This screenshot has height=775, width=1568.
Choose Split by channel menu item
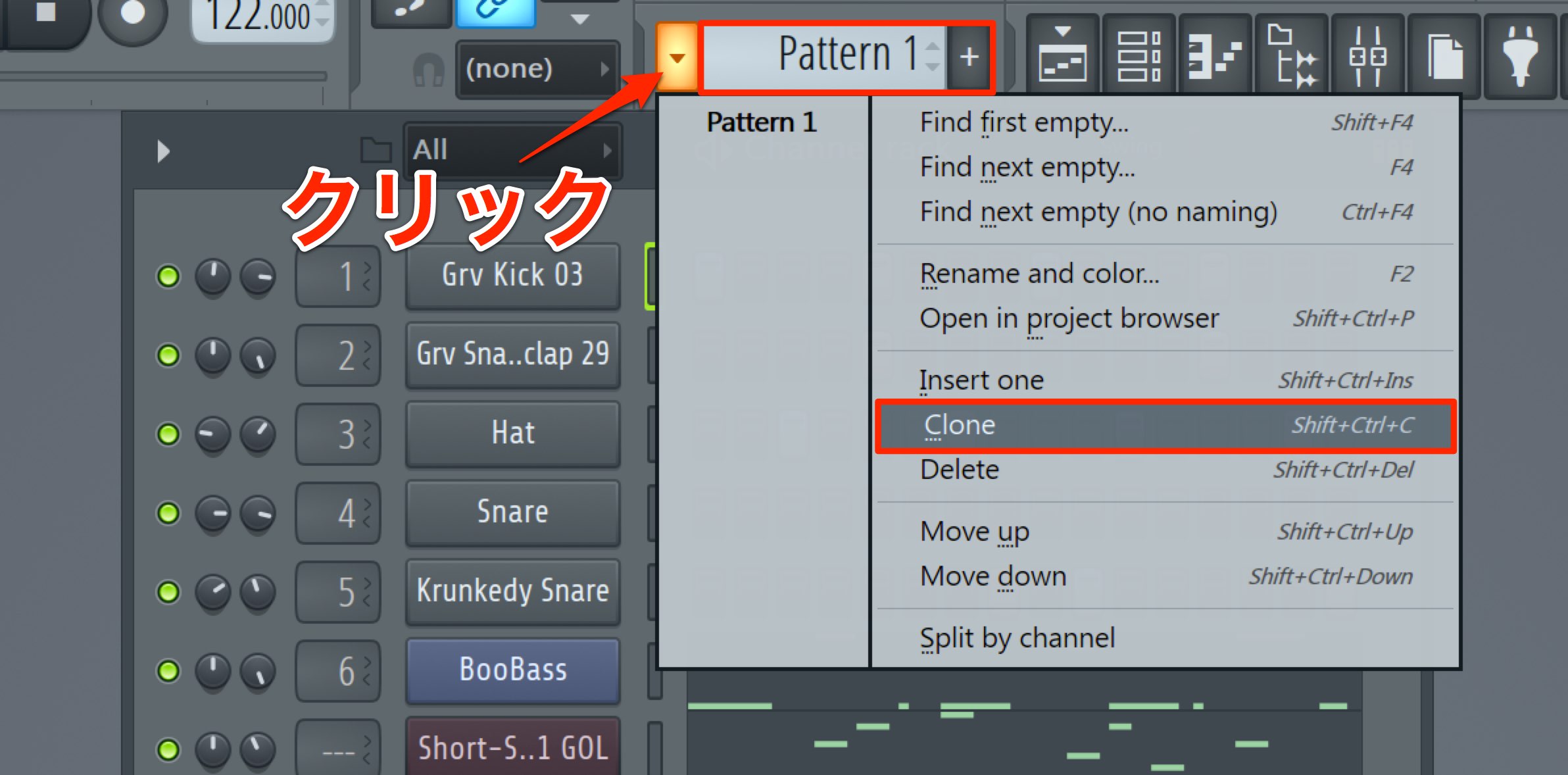pos(1165,638)
